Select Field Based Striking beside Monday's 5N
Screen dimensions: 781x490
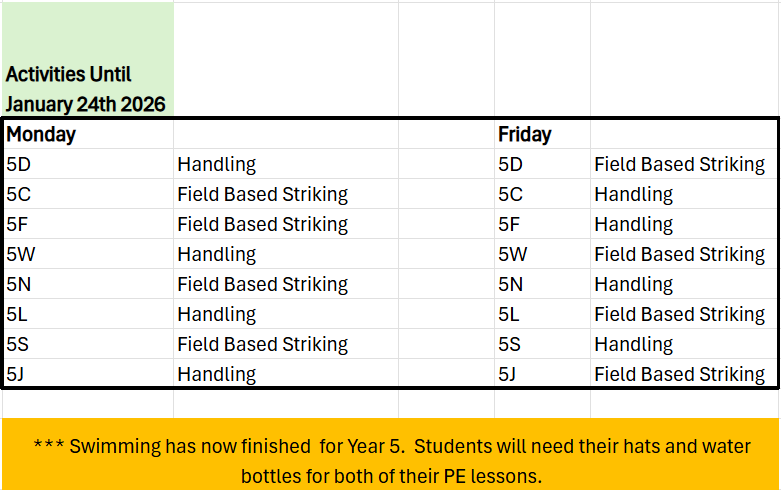click(263, 284)
